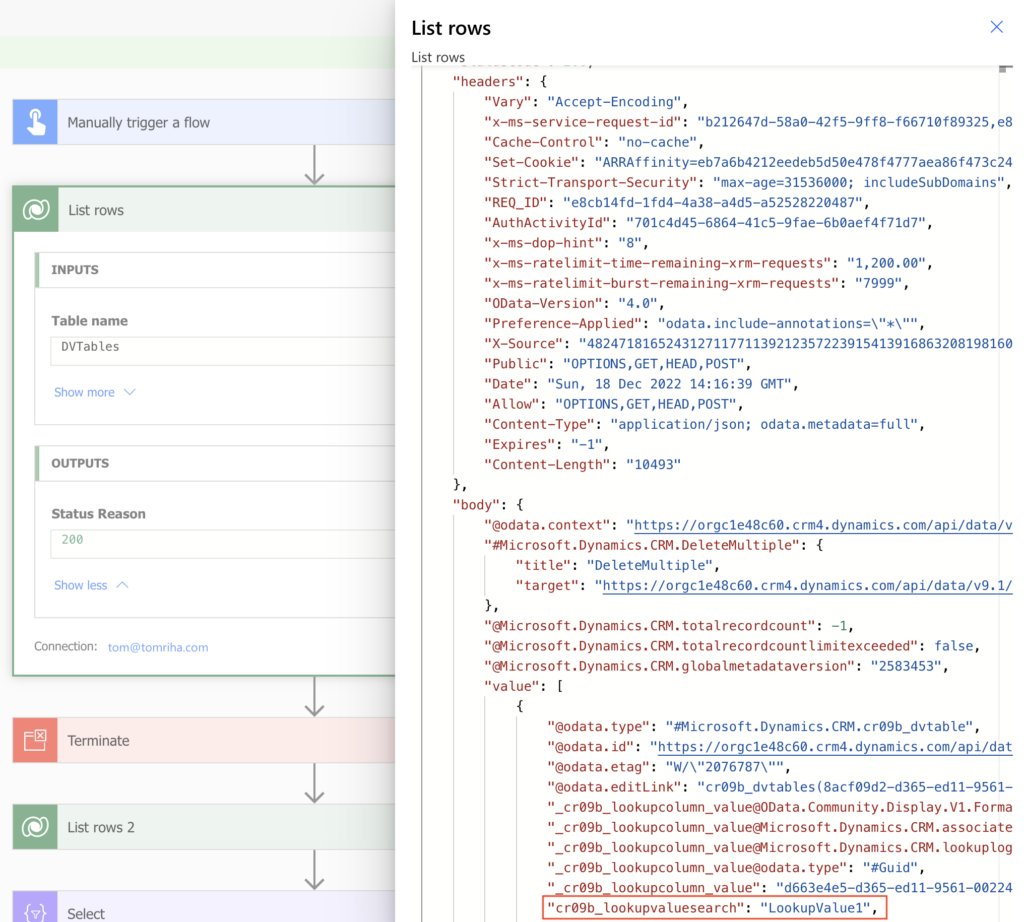Collapse outputs with Show less
Viewport: 1024px width, 922px height.
pyautogui.click(x=91, y=585)
